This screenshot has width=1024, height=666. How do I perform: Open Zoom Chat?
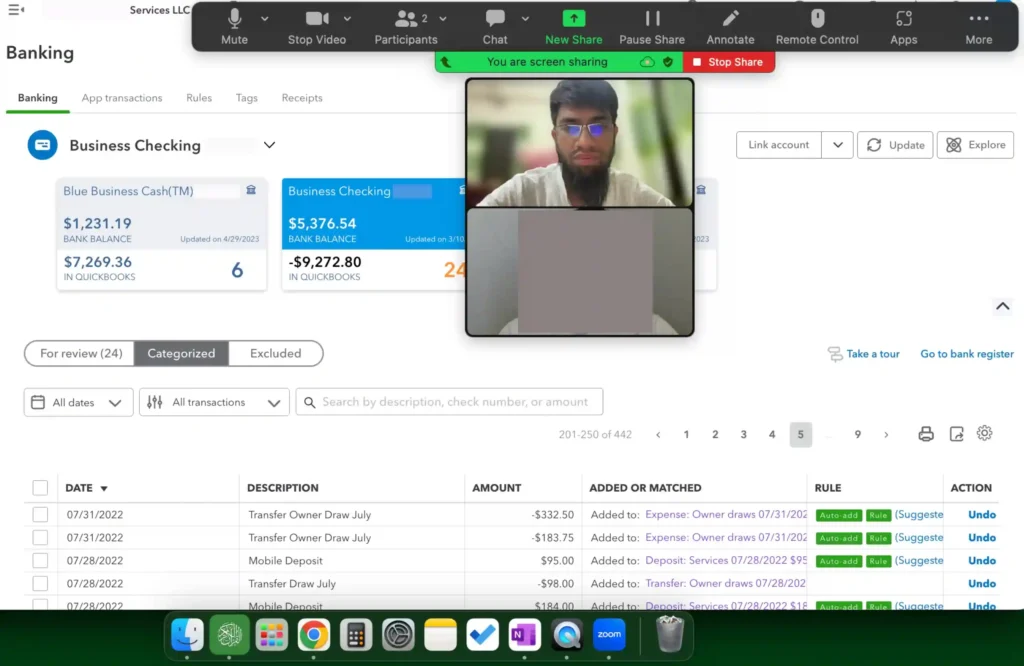point(494,27)
